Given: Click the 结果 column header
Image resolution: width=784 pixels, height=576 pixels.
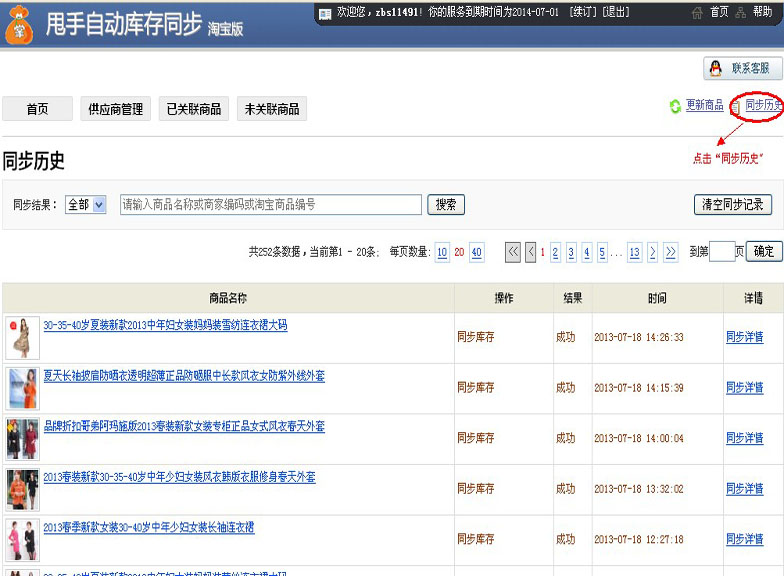Looking at the screenshot, I should click(x=573, y=298).
